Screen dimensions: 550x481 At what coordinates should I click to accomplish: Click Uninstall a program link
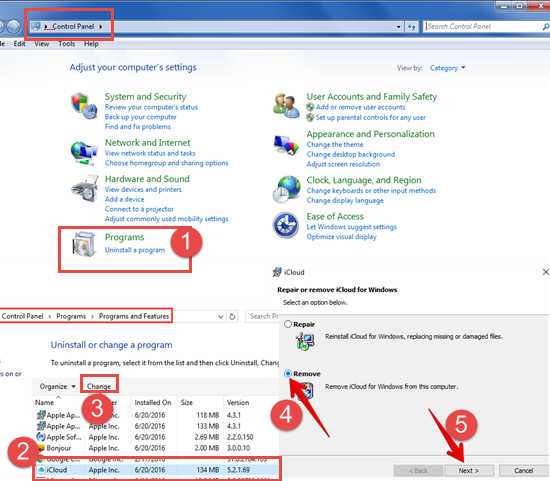coord(135,250)
